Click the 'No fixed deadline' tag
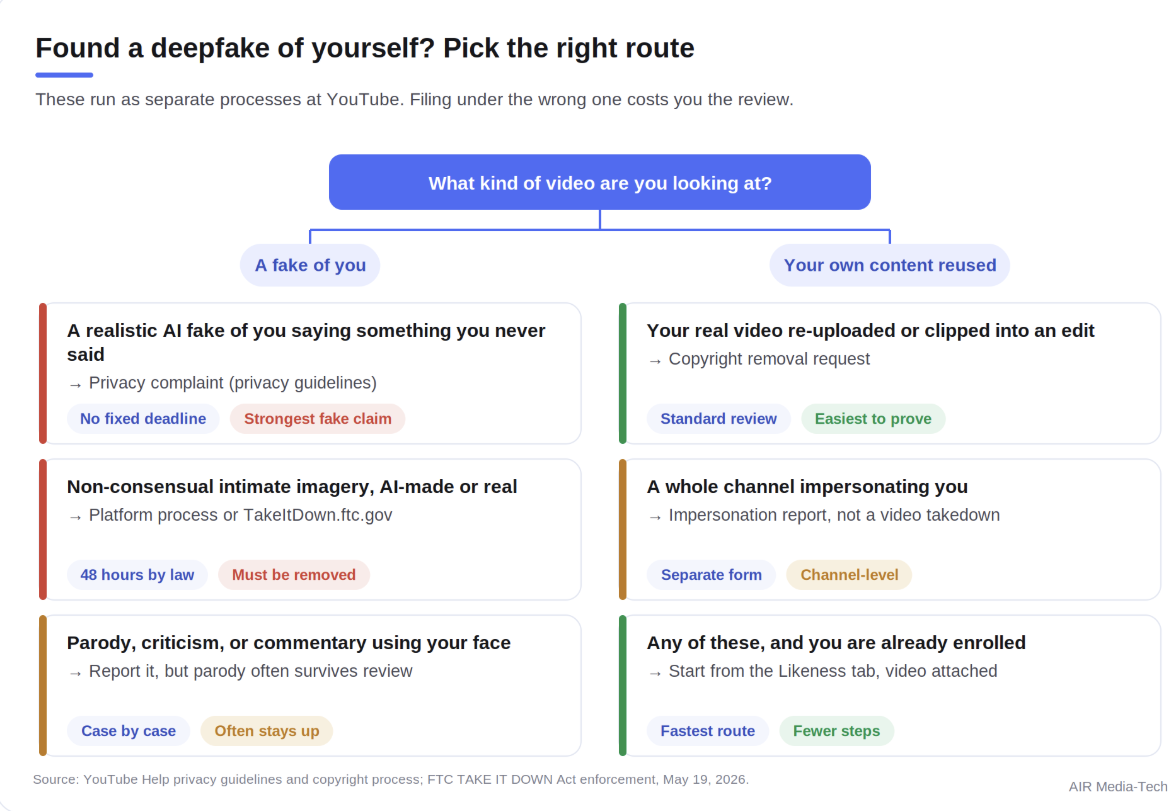The height and width of the screenshot is (811, 1173). 143,418
